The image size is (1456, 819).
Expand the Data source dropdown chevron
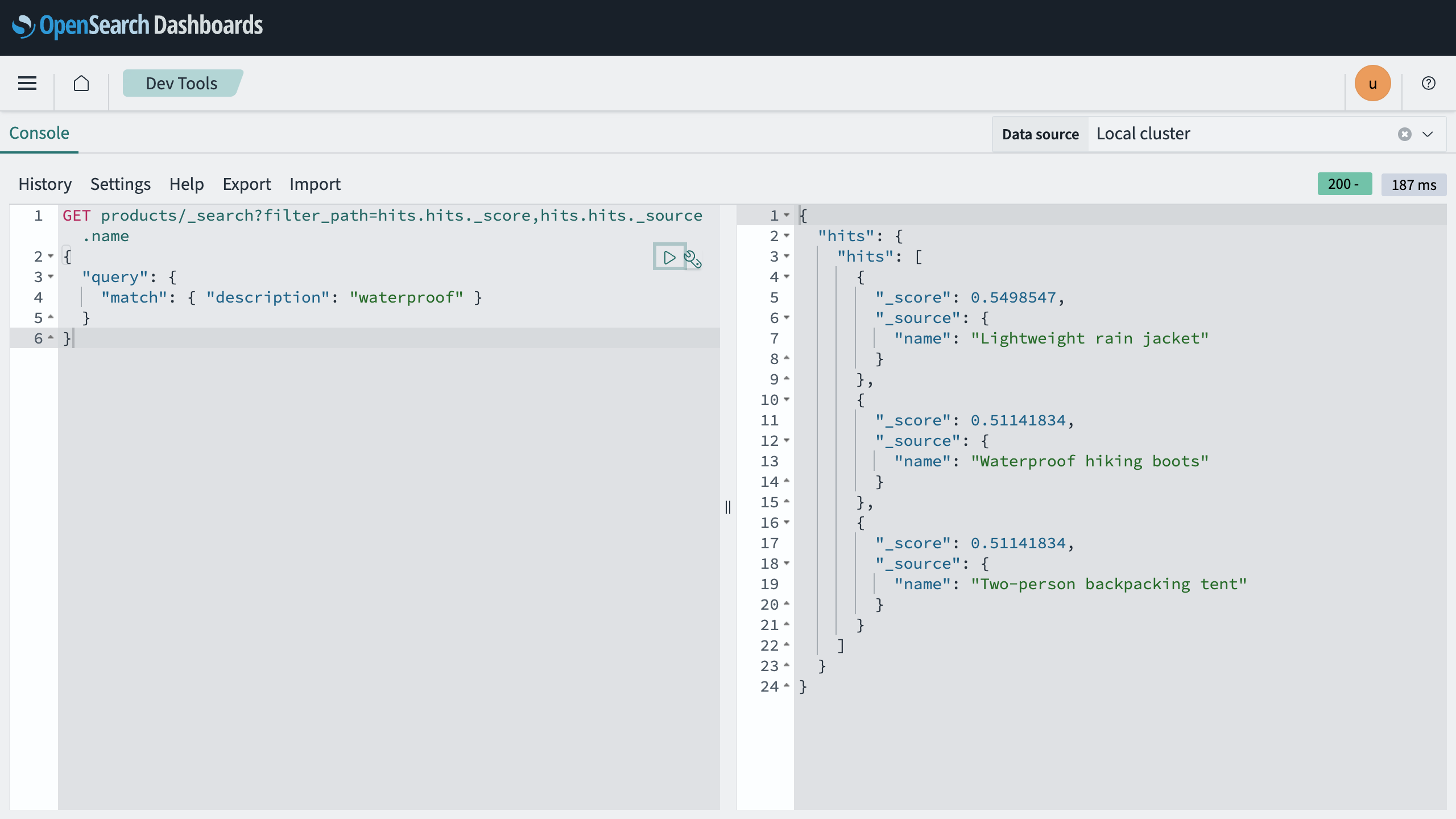(x=1428, y=134)
